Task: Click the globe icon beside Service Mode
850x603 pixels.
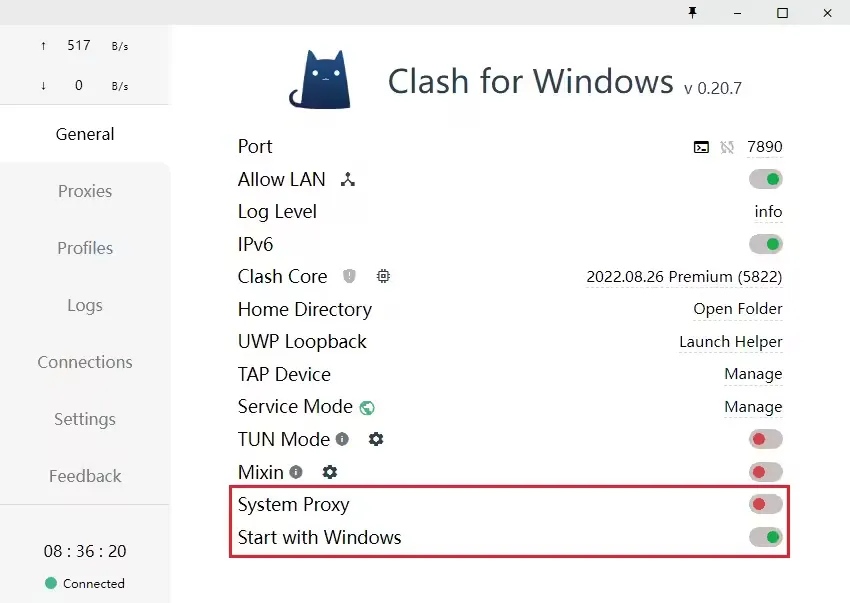Action: click(367, 407)
